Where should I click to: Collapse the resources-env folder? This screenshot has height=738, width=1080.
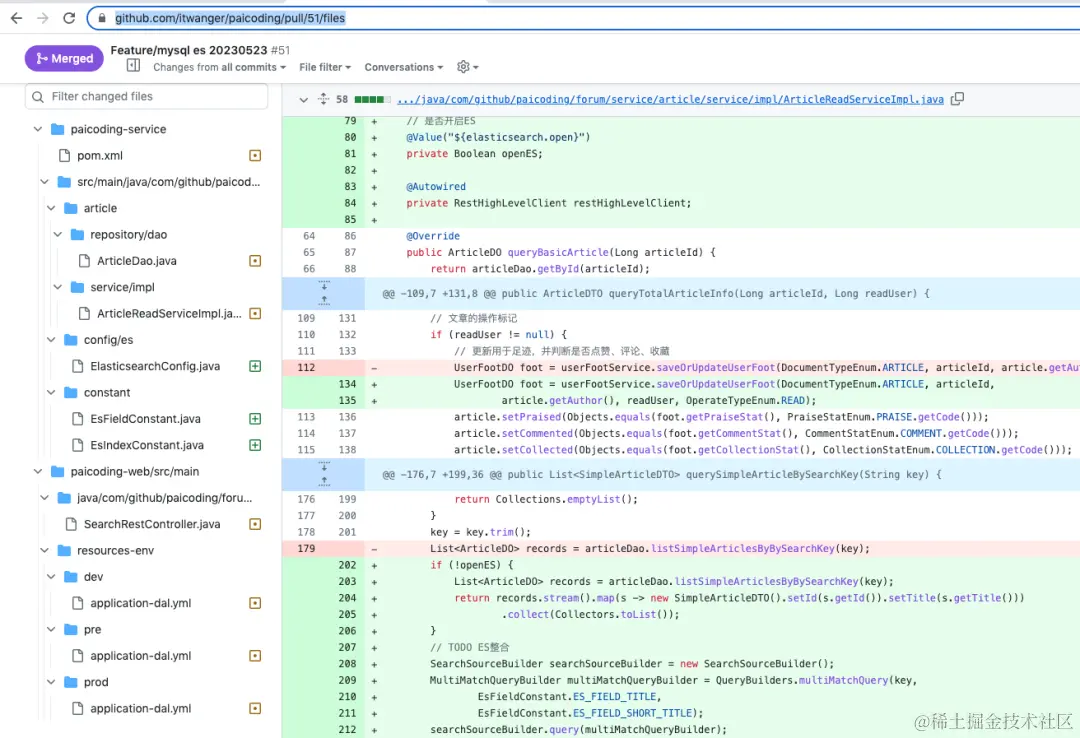tap(45, 551)
